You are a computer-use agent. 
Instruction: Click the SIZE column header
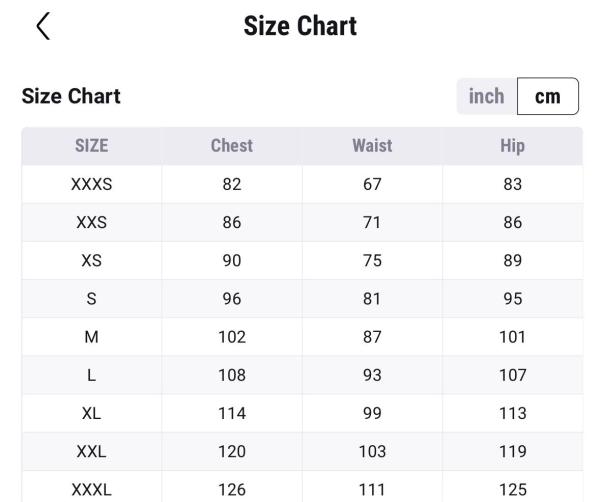click(x=91, y=146)
